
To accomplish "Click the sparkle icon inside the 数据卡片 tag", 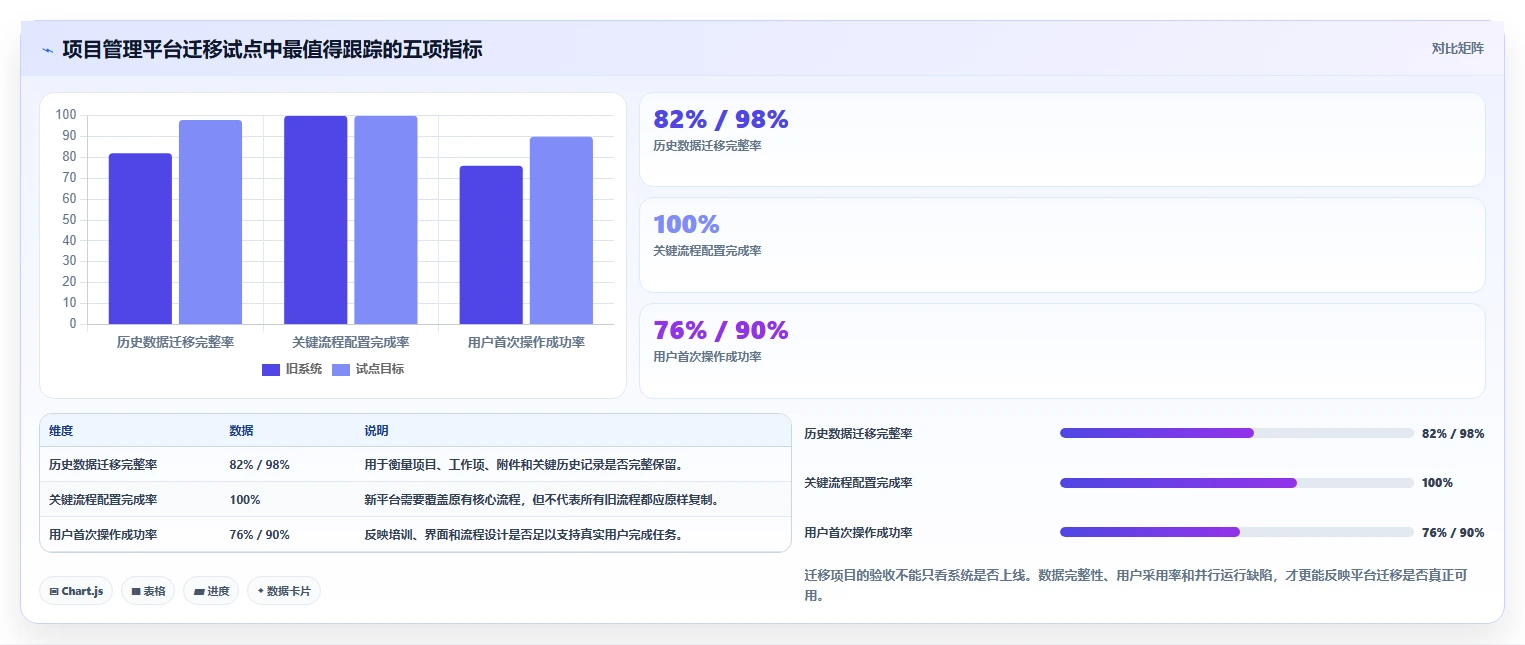I will pyautogui.click(x=260, y=591).
